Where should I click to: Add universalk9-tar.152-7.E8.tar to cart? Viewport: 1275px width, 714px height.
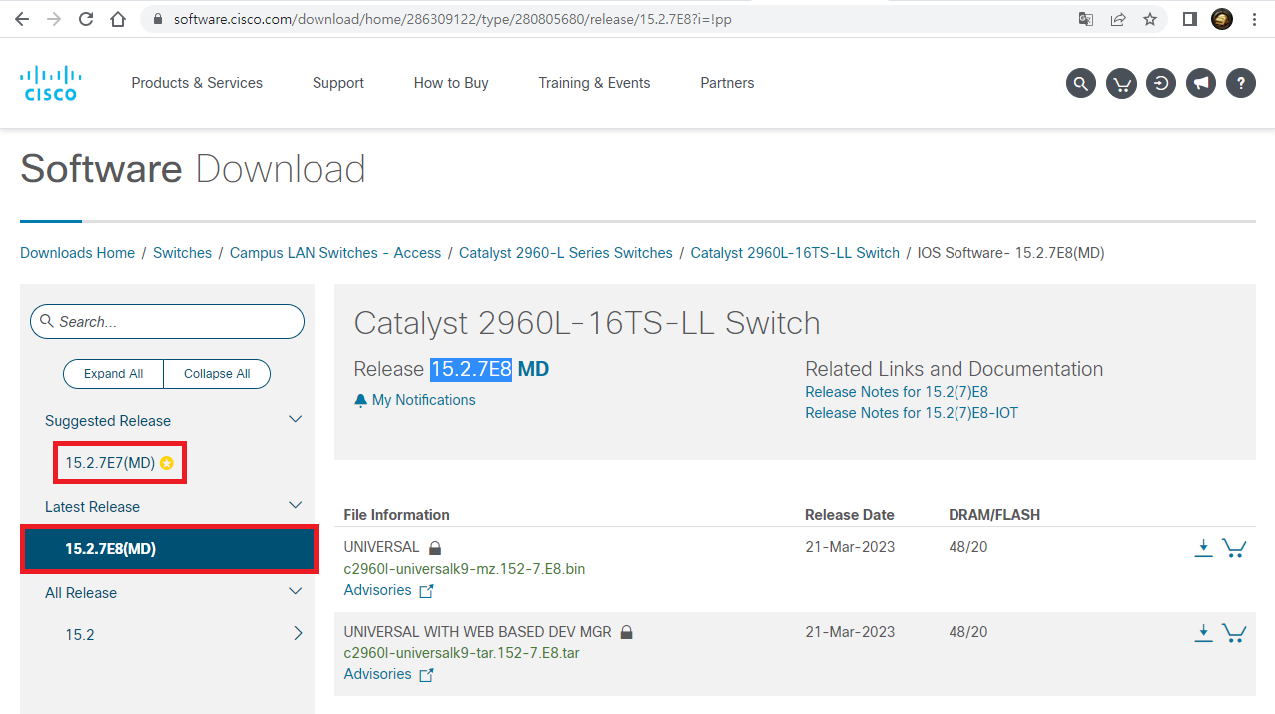pyautogui.click(x=1234, y=633)
